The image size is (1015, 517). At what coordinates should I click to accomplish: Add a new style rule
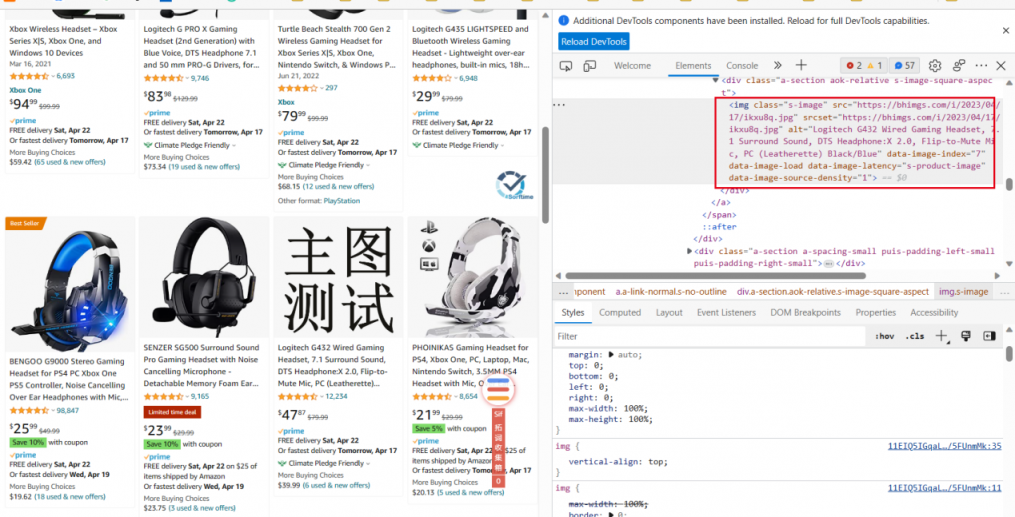tap(942, 336)
